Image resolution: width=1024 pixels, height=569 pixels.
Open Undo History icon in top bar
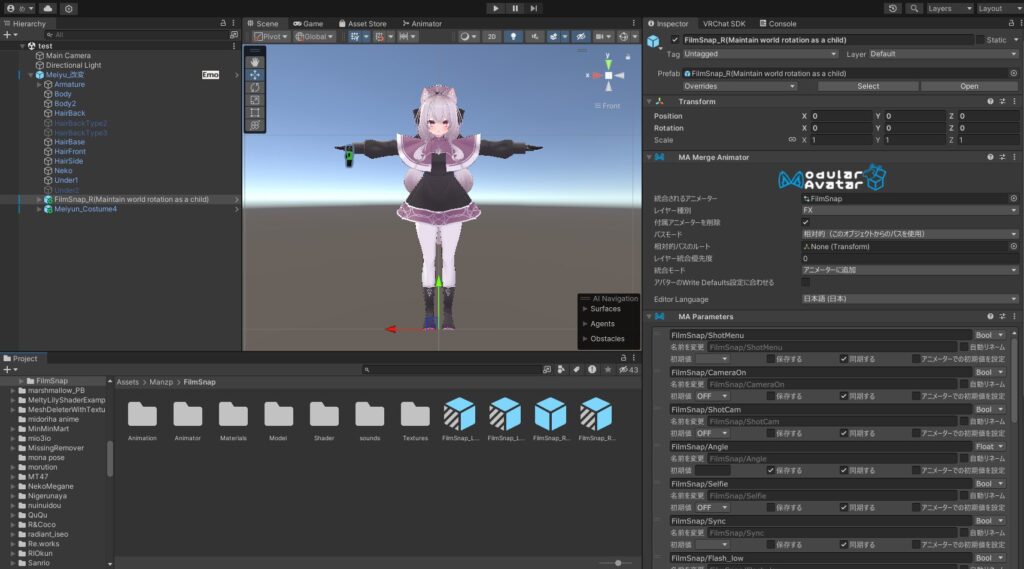click(892, 8)
